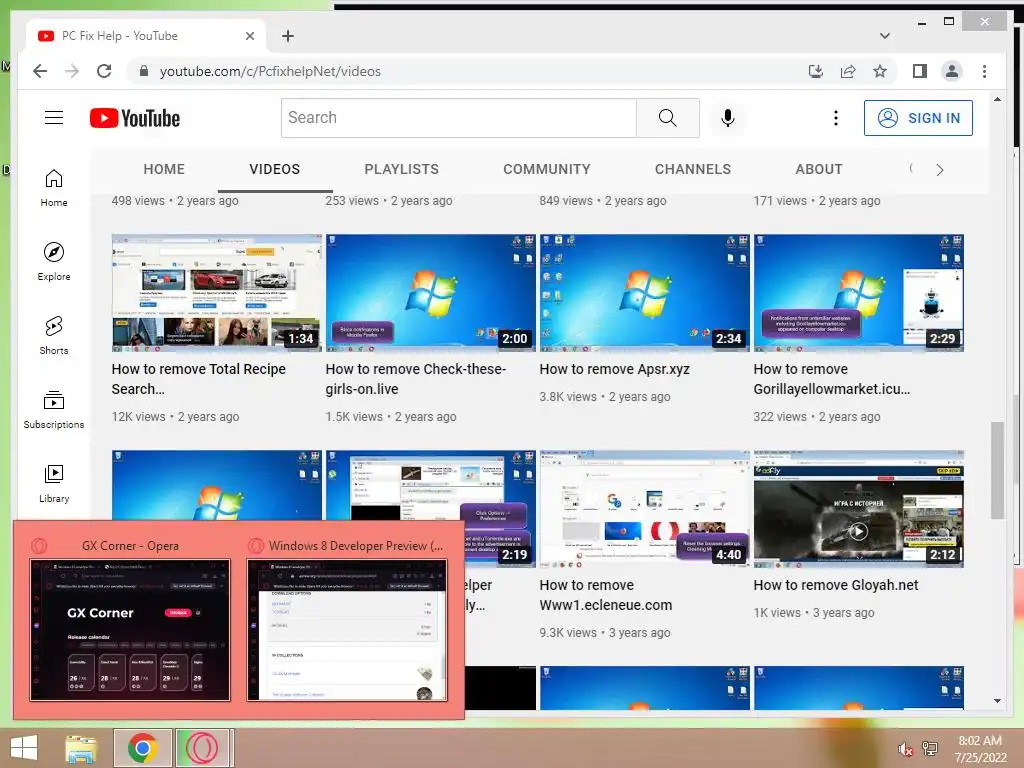Switch to Chrome taskbar icon
Viewport: 1024px width, 768px height.
point(142,748)
